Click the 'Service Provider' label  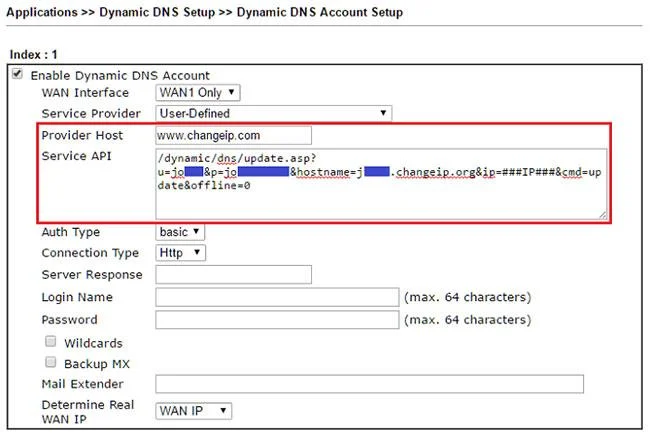pyautogui.click(x=91, y=113)
